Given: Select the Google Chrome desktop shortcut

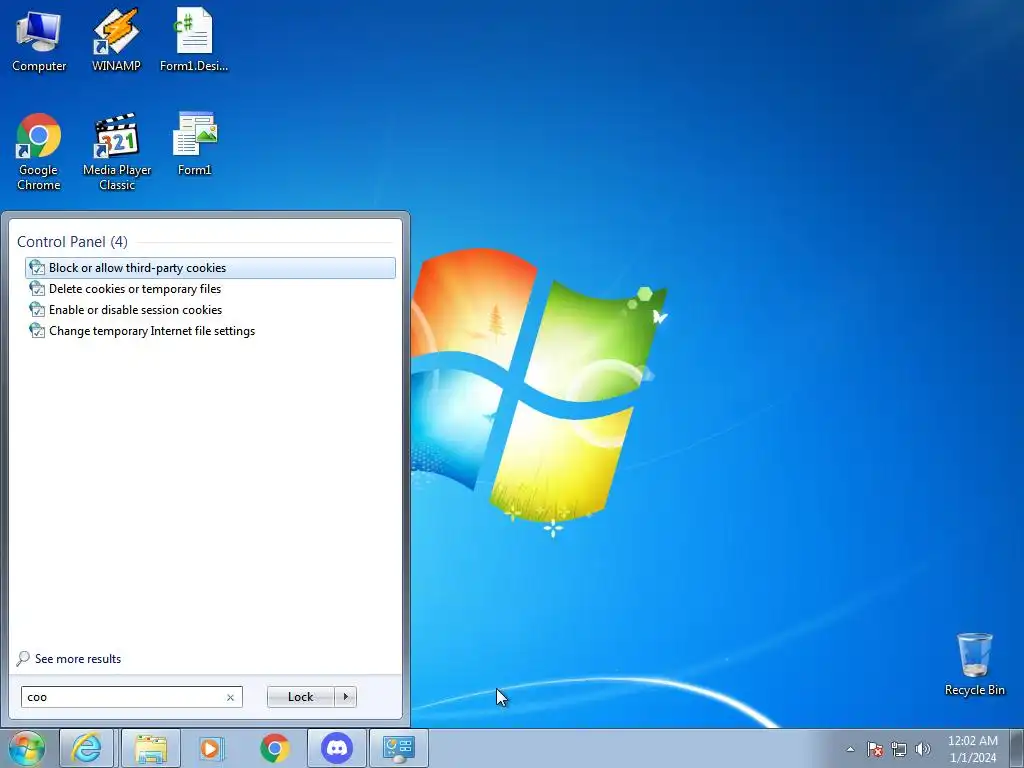Looking at the screenshot, I should 39,152.
